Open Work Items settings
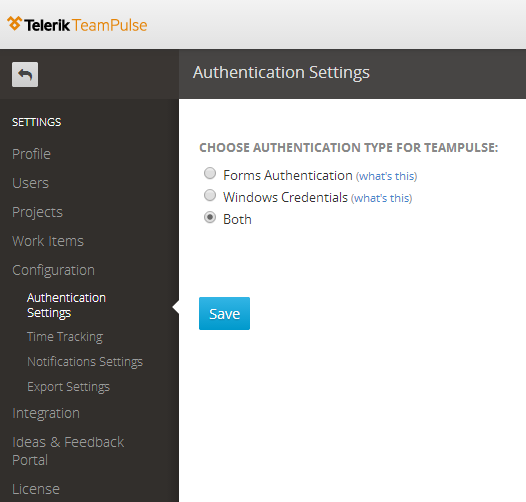This screenshot has width=526, height=502. tap(48, 241)
